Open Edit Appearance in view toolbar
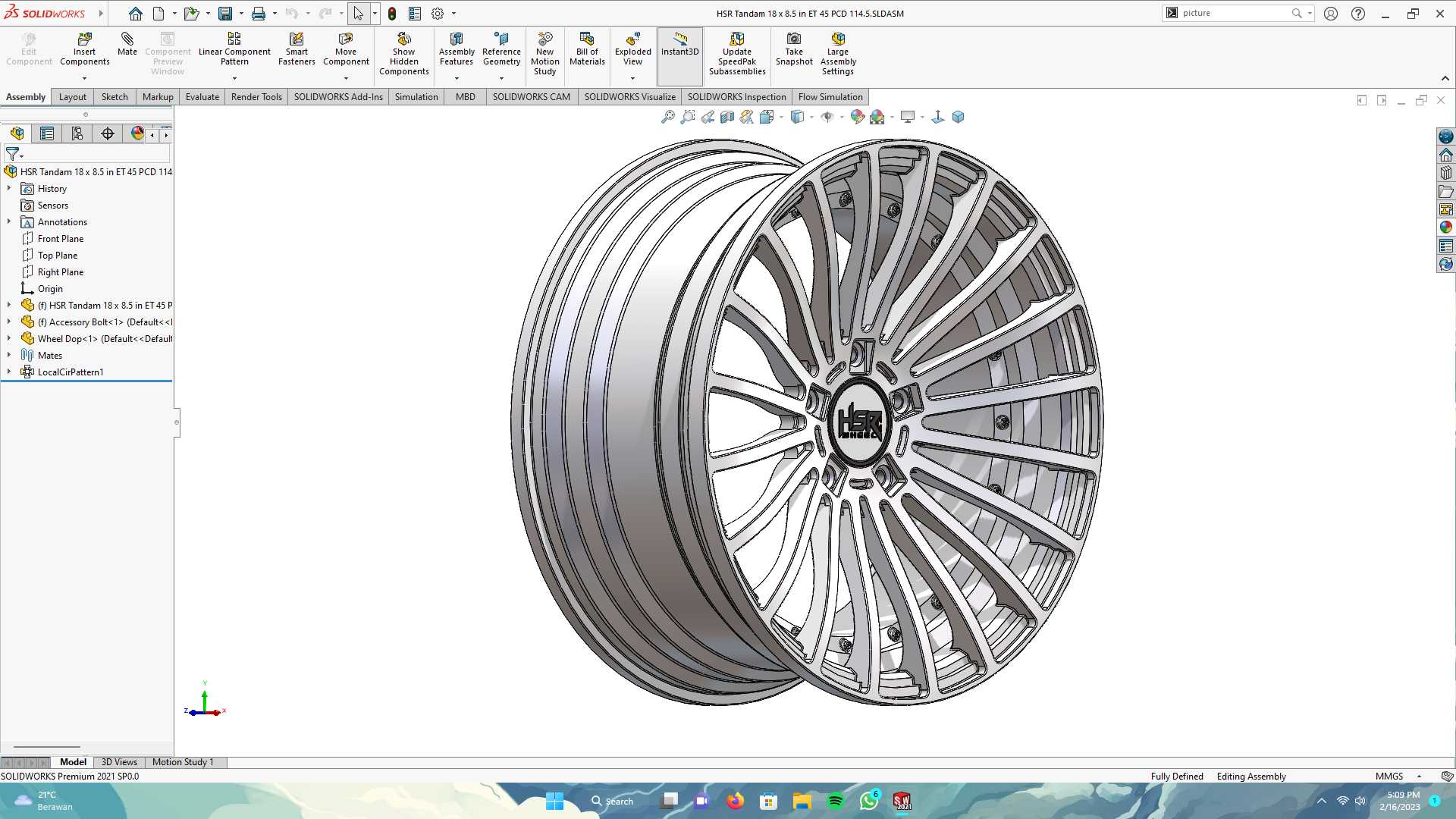Viewport: 1456px width, 819px height. pyautogui.click(x=858, y=117)
